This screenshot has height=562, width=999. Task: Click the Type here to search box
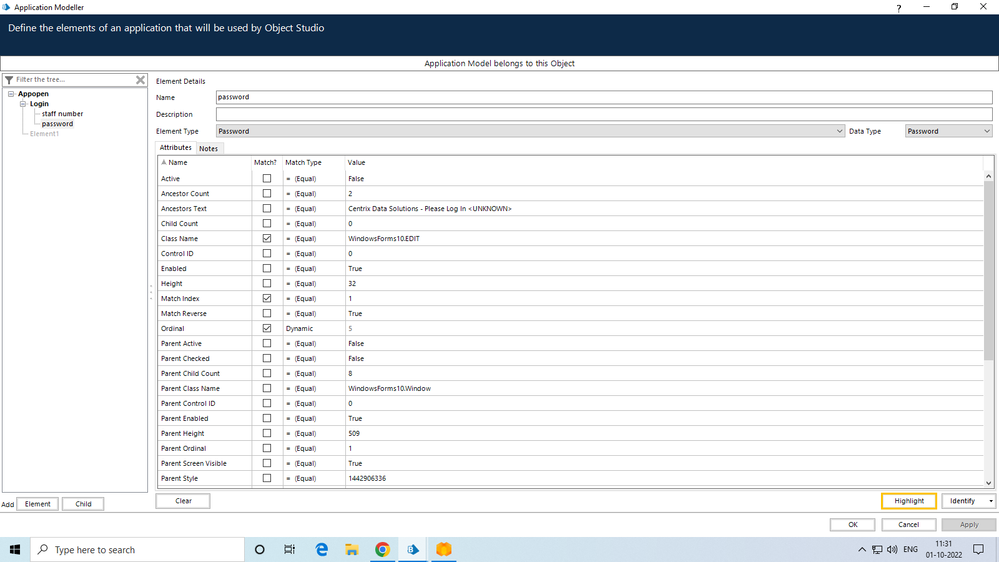coord(136,549)
